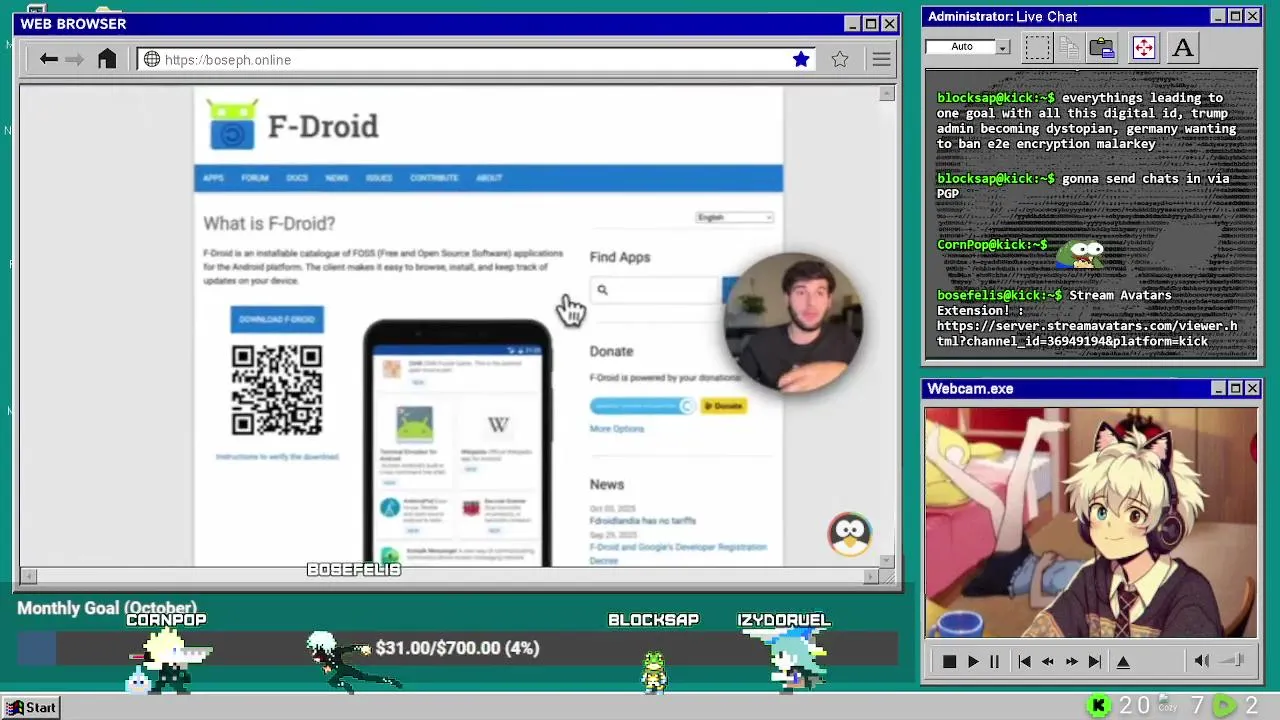The width and height of the screenshot is (1280, 720).
Task: Click fast-forward button in Webcam.exe
Action: (x=1071, y=661)
